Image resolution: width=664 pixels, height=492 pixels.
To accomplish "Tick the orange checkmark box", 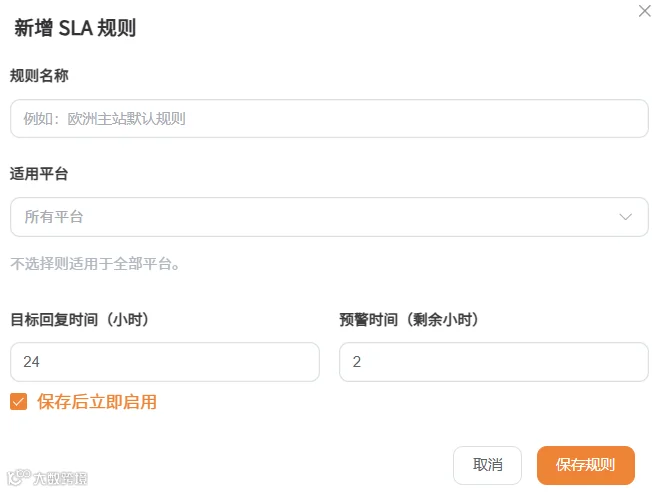I will tap(19, 401).
